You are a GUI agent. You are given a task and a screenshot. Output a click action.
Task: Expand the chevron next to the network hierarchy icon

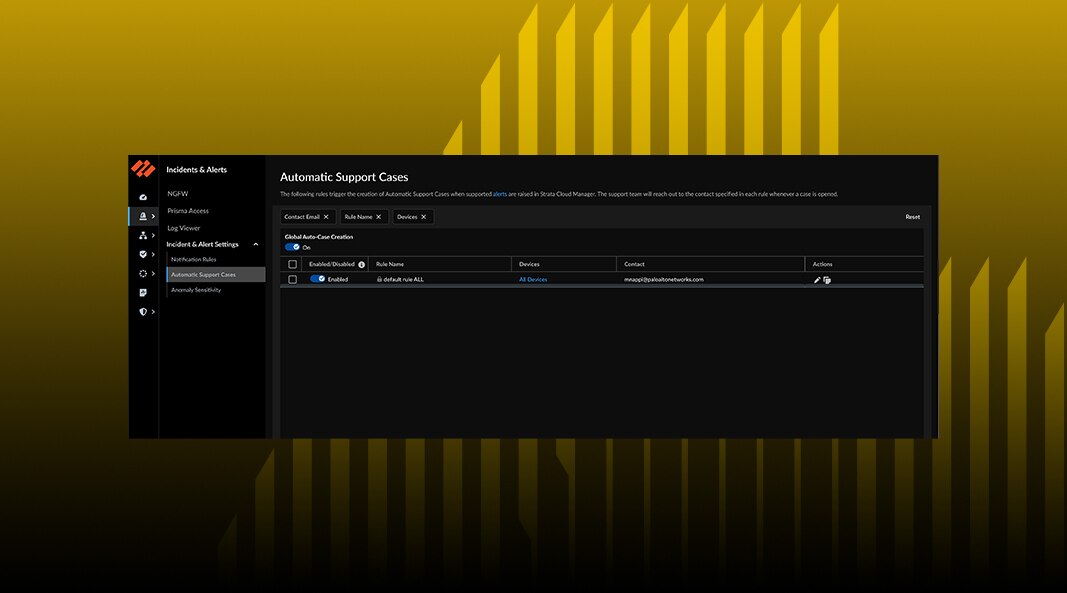point(153,236)
